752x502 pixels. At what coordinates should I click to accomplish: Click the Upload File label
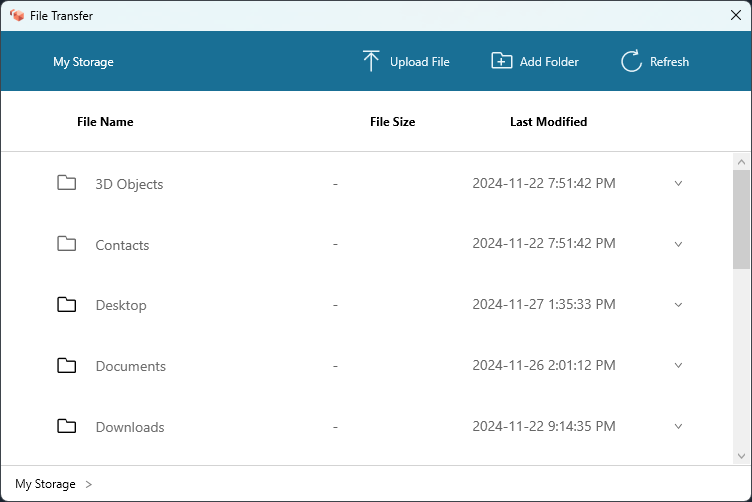[x=420, y=62]
